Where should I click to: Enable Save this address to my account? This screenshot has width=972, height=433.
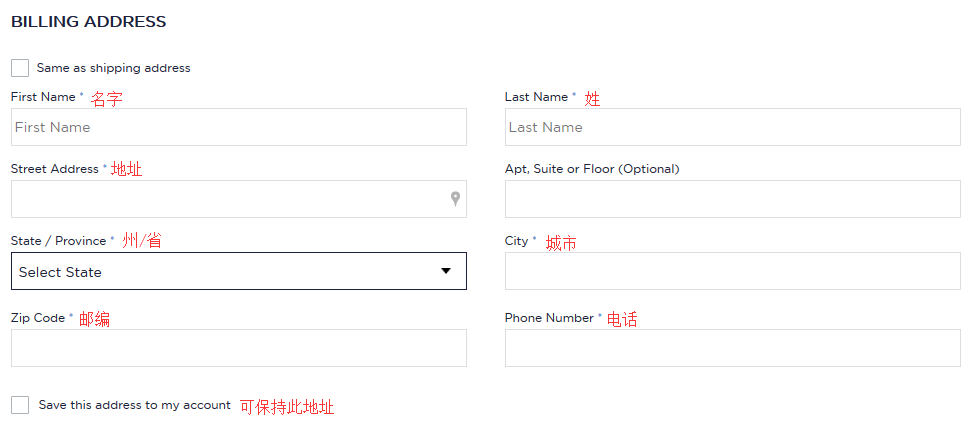[x=20, y=405]
